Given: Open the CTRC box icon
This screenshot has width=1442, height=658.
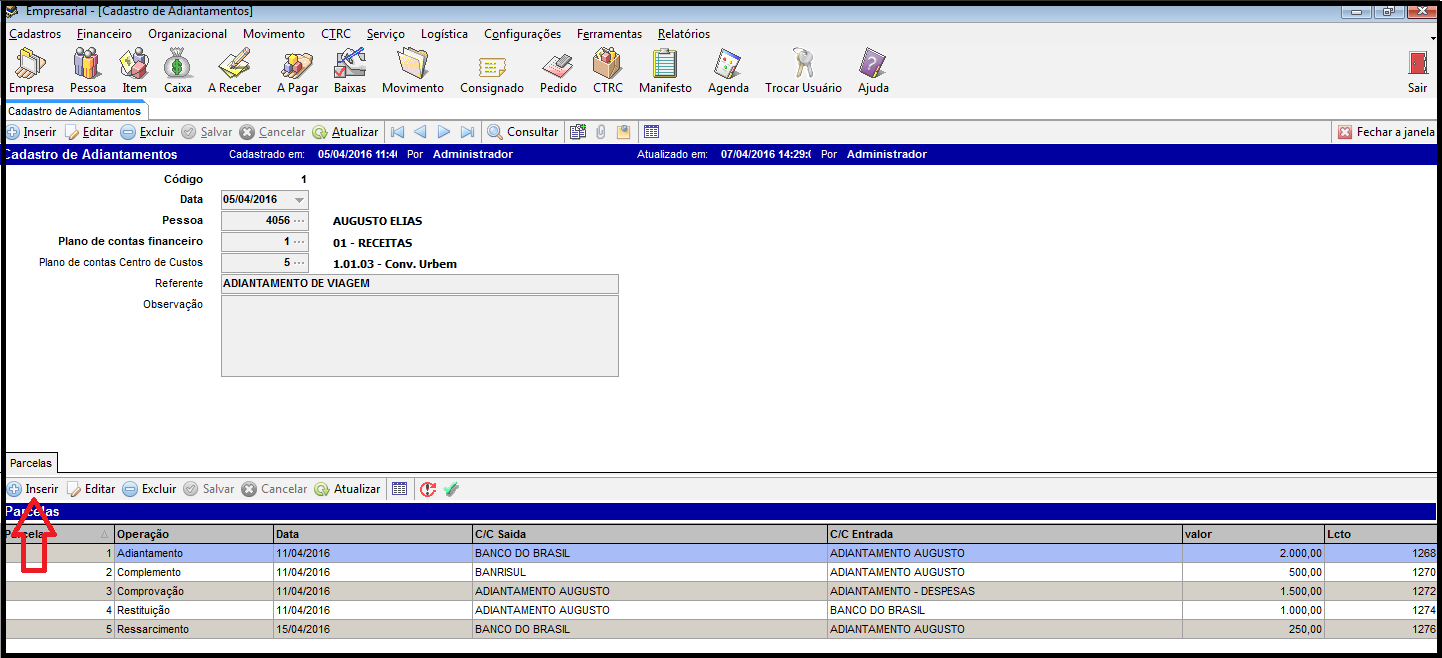Looking at the screenshot, I should pos(607,66).
